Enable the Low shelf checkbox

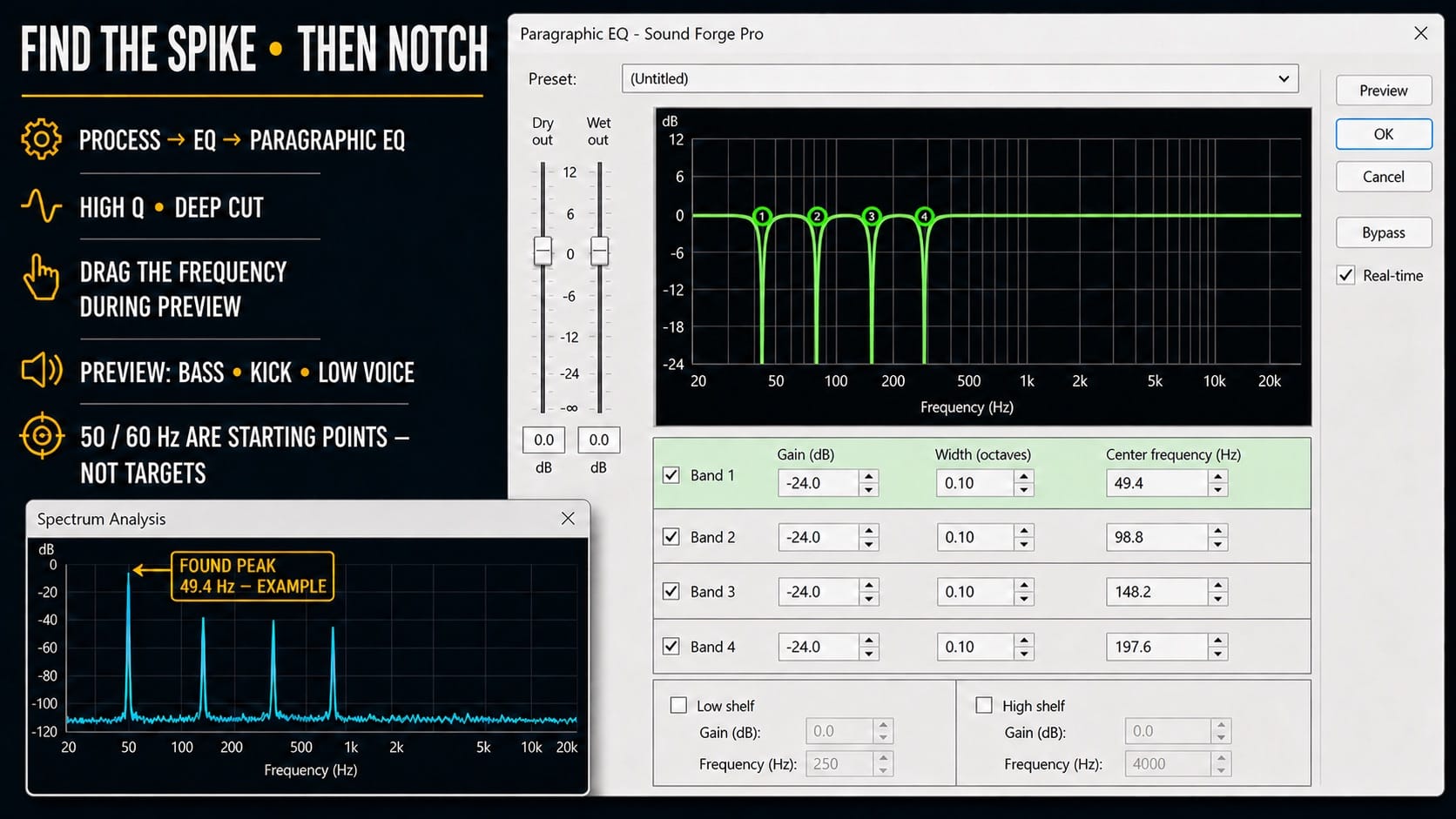[x=679, y=705]
